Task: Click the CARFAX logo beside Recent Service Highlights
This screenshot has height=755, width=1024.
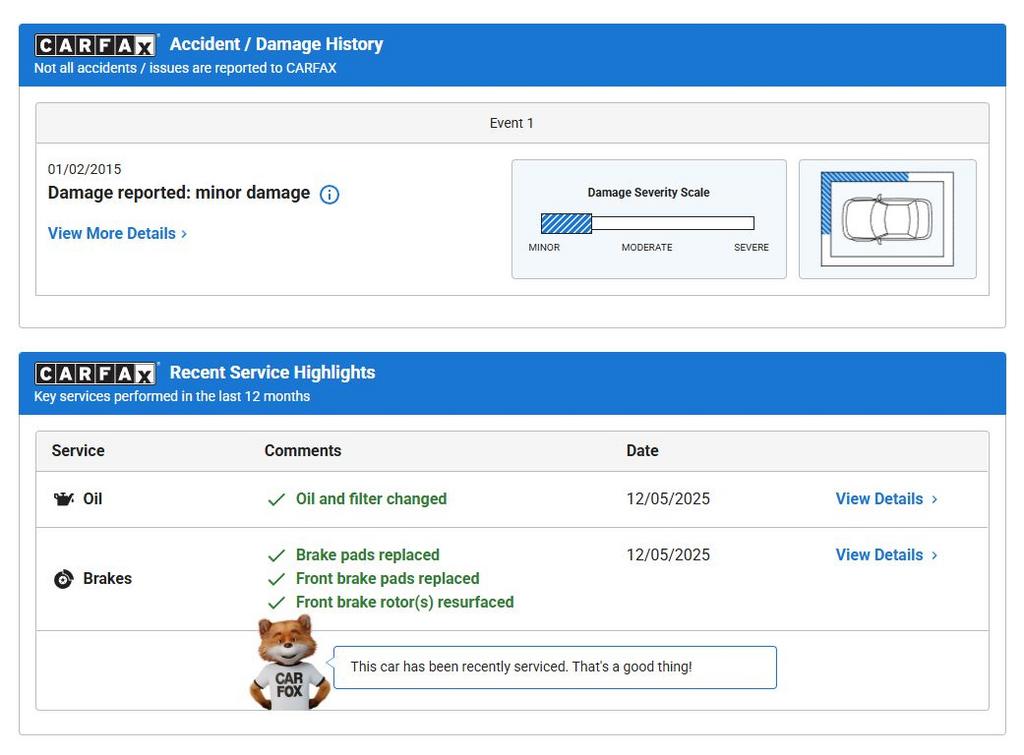Action: tap(96, 373)
